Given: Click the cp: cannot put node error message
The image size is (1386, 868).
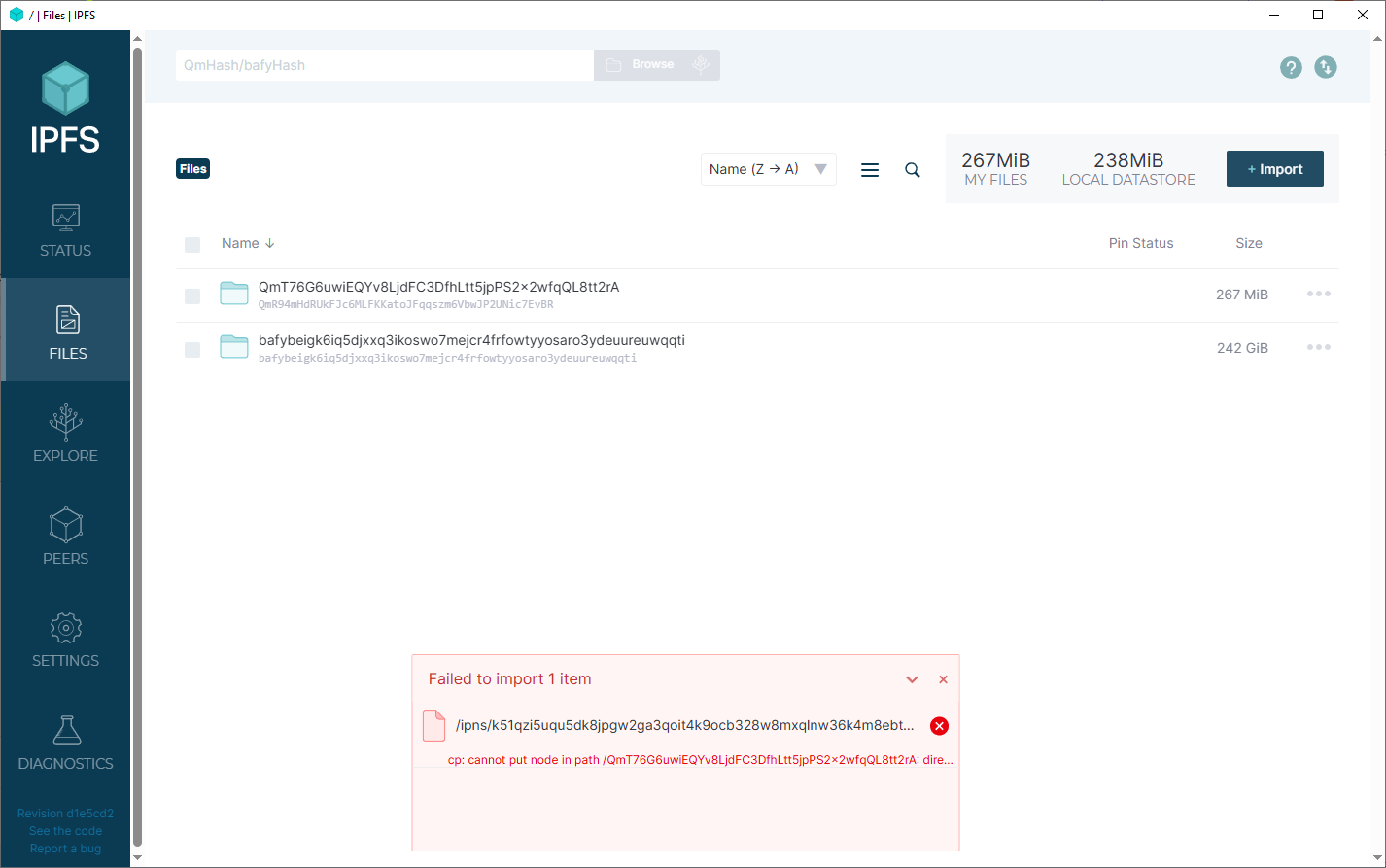Looking at the screenshot, I should [701, 760].
